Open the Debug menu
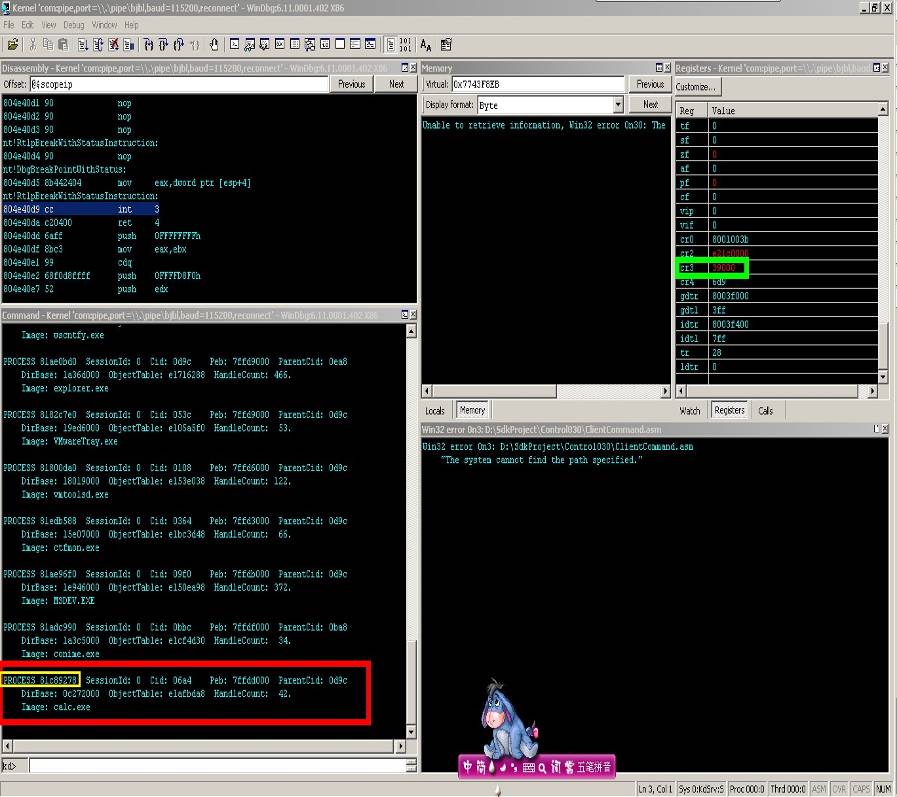Viewport: 897px width, 797px height. [73, 25]
